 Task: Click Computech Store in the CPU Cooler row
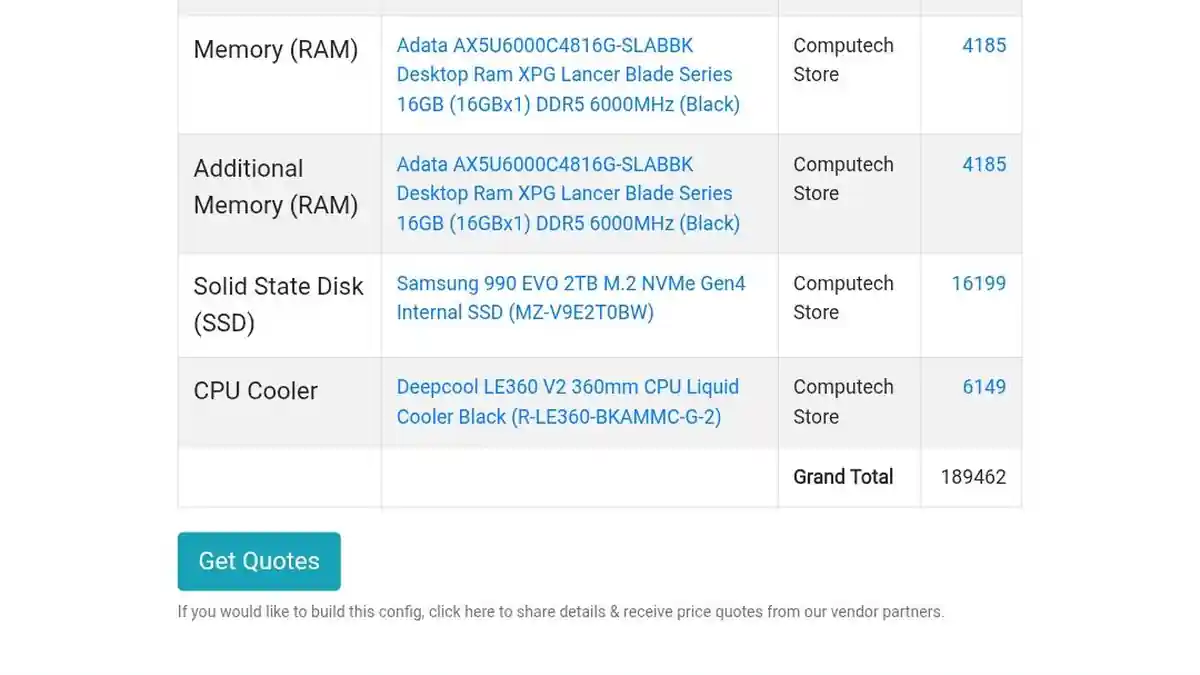843,402
